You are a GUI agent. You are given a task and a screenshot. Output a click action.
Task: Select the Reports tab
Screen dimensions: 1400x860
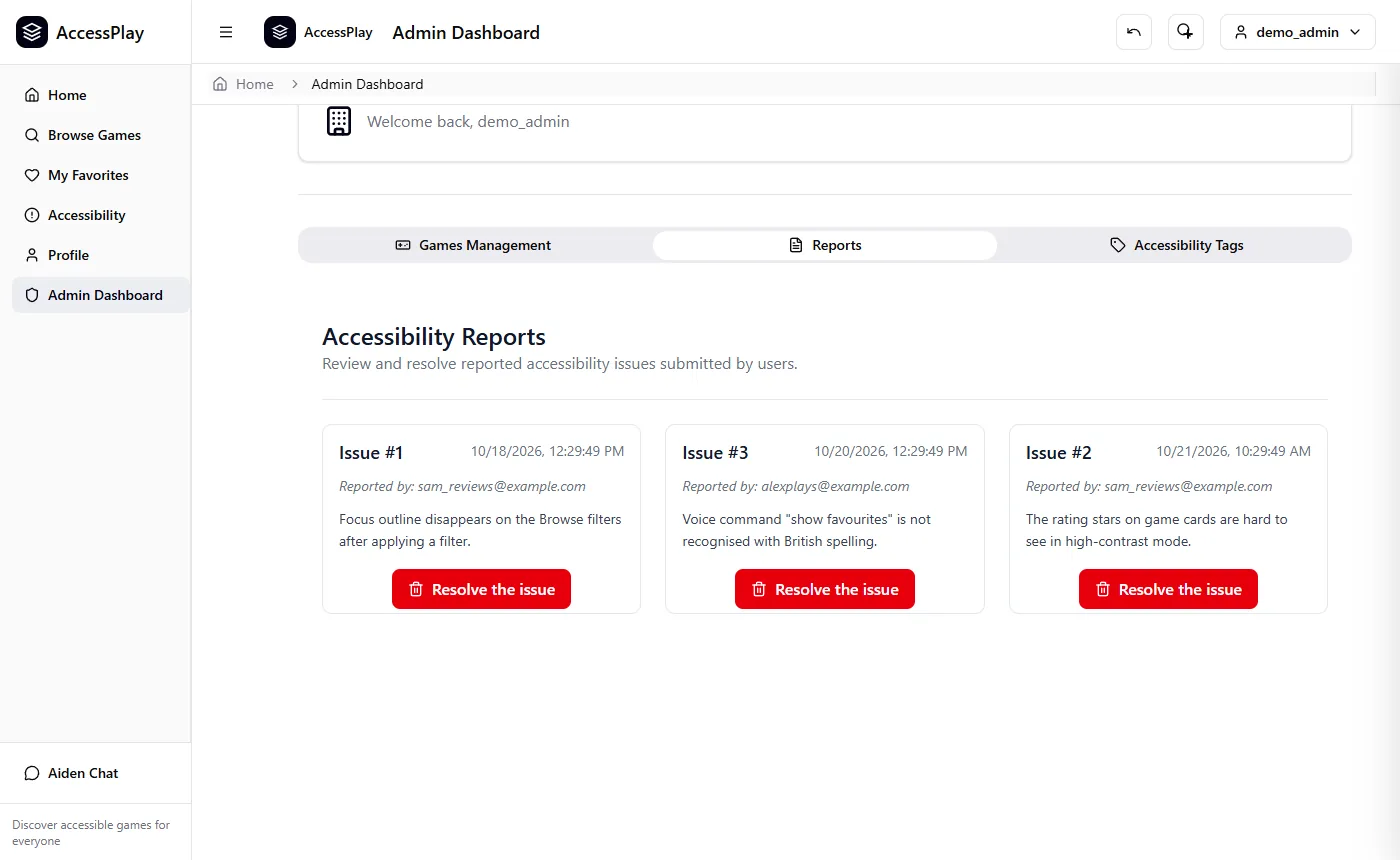(825, 245)
